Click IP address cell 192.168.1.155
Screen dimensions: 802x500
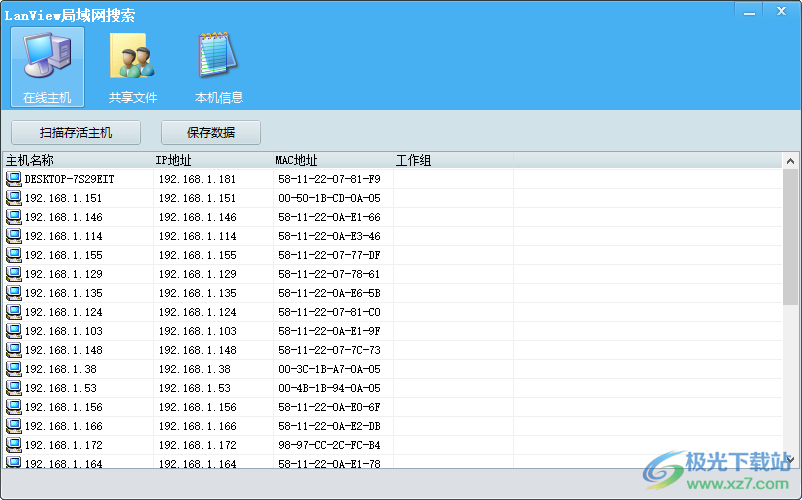tap(197, 255)
